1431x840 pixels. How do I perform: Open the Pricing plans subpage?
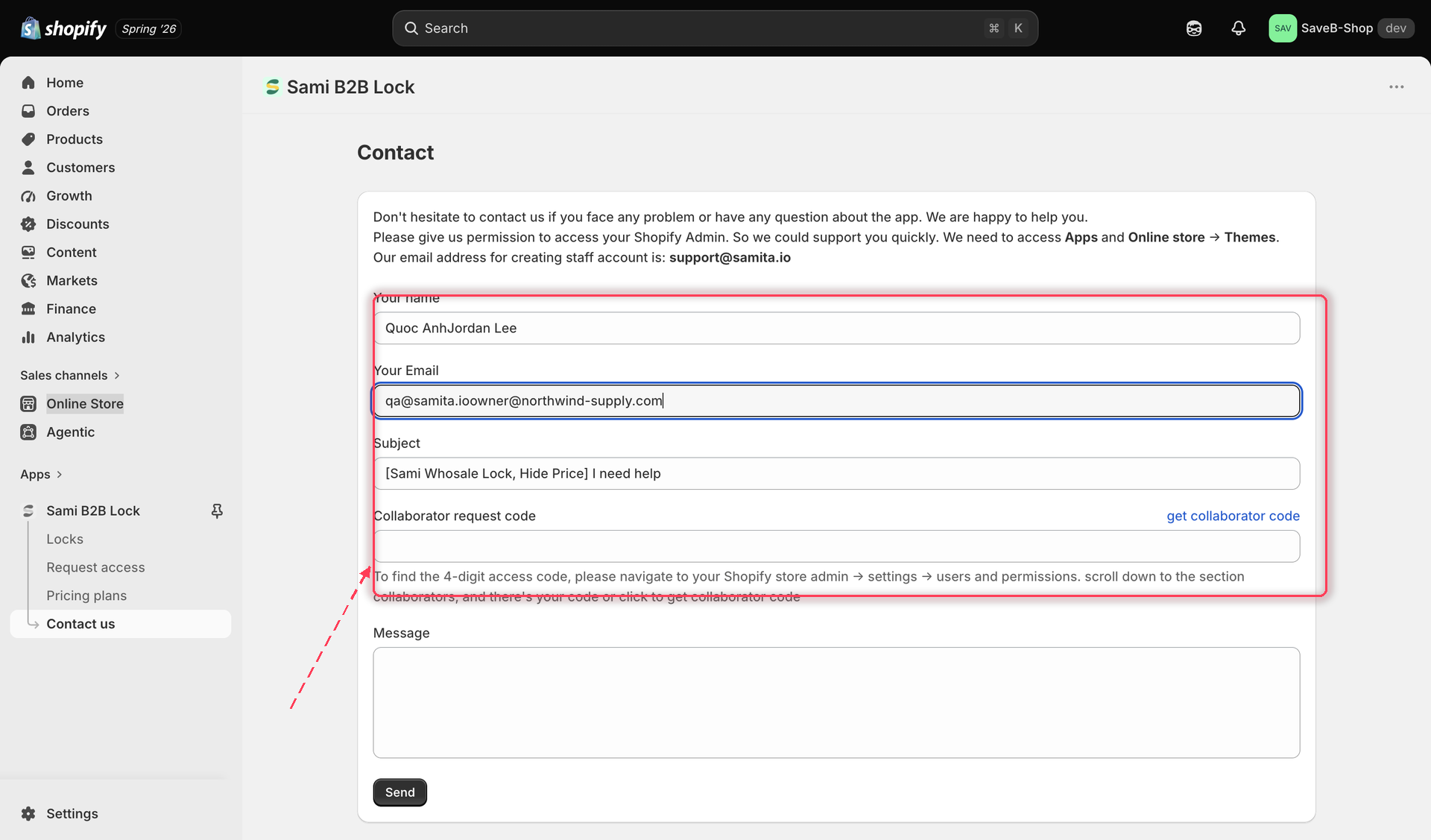pyautogui.click(x=86, y=596)
